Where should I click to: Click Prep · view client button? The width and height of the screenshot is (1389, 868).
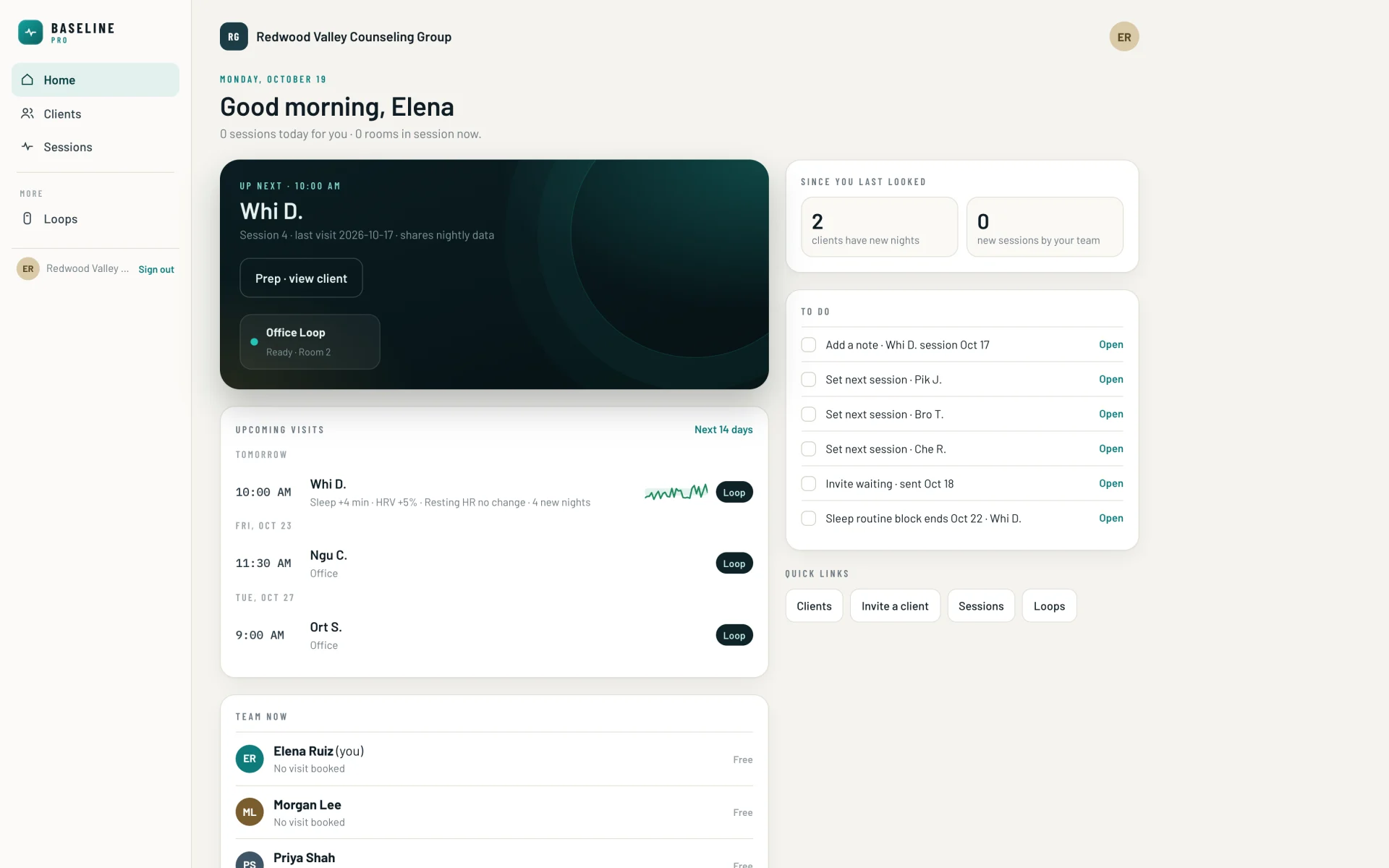(301, 278)
